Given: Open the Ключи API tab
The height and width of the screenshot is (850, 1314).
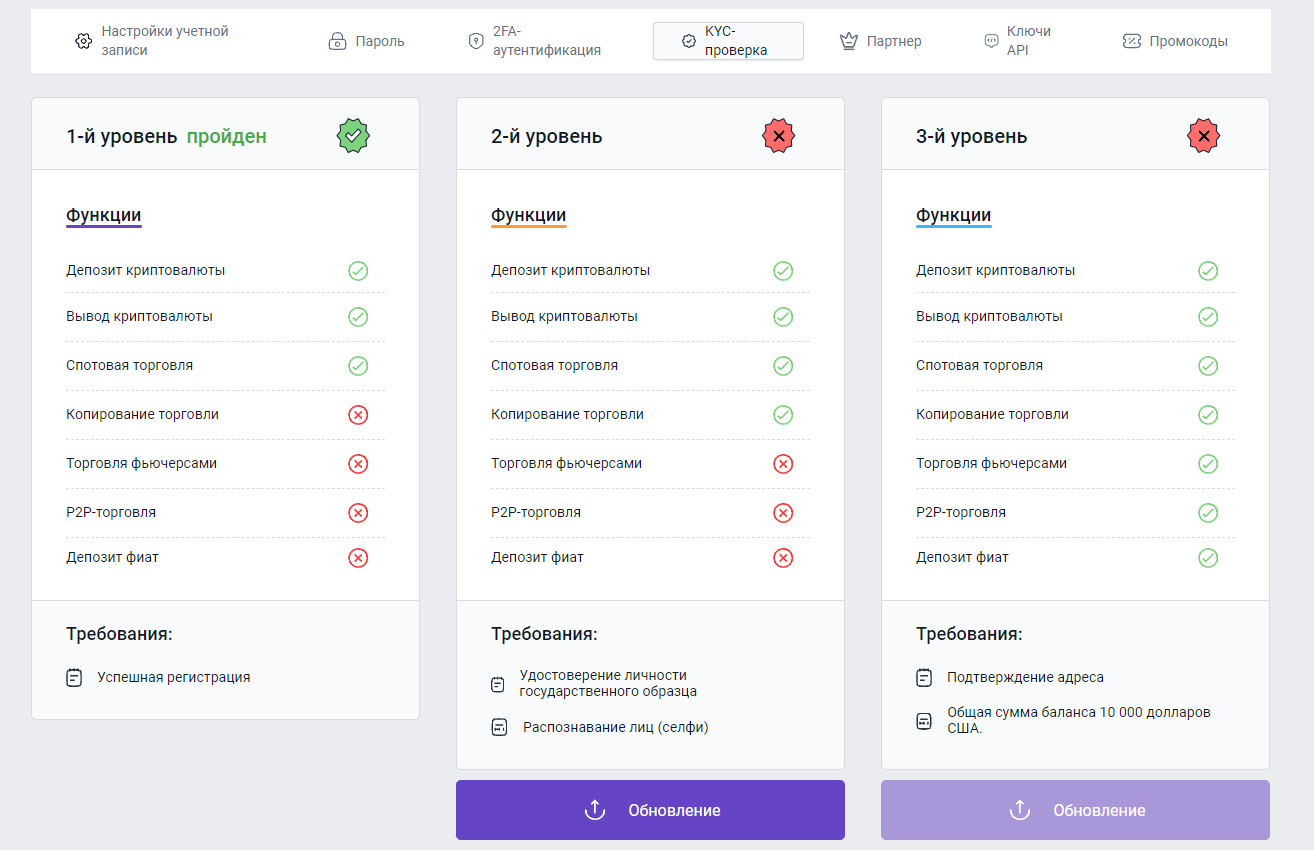Looking at the screenshot, I should 1018,41.
